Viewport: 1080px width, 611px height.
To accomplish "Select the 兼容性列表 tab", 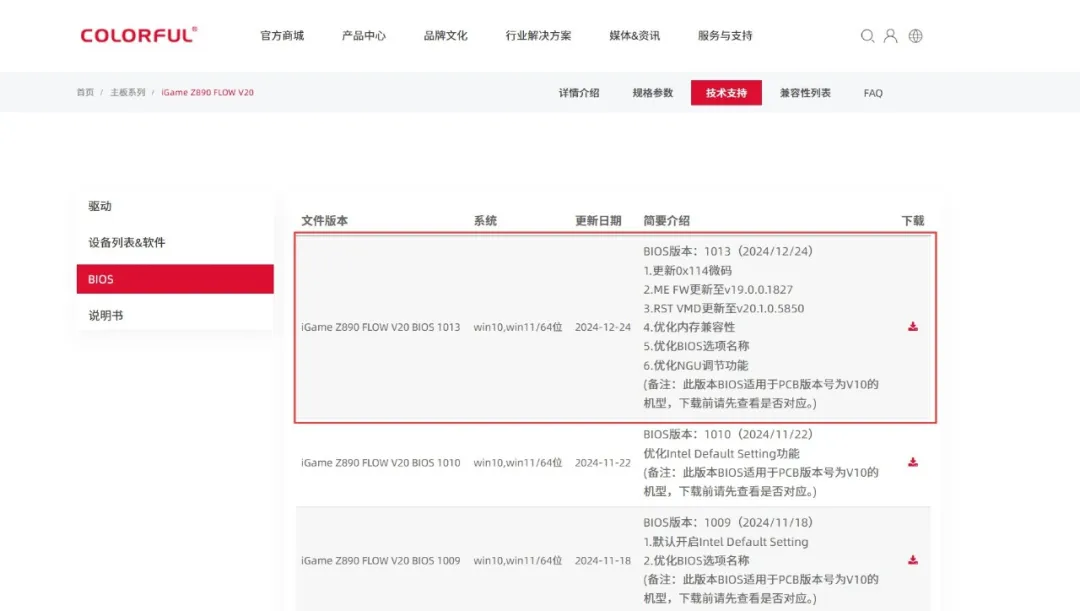I will pos(806,92).
